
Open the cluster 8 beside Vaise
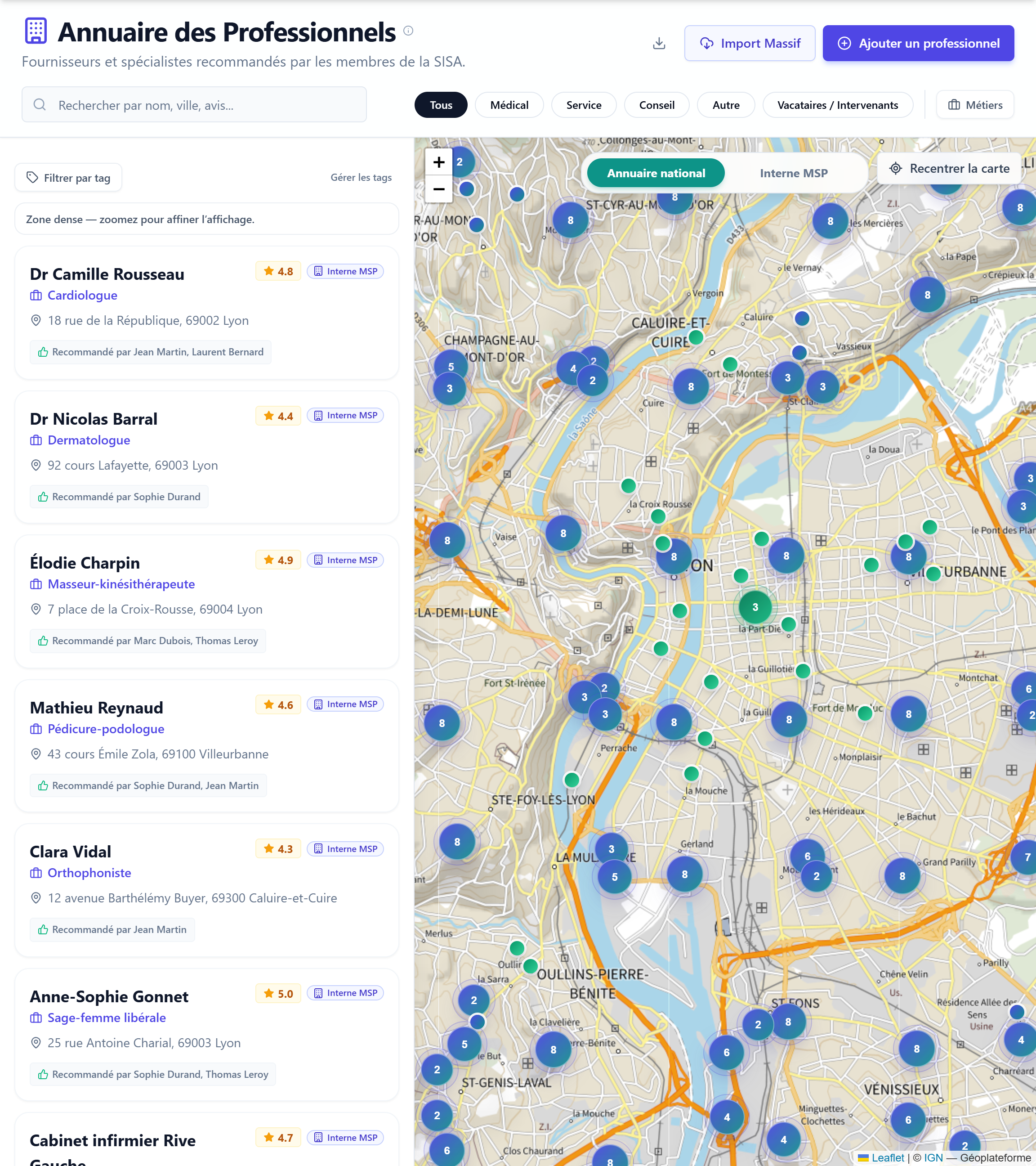tap(563, 534)
